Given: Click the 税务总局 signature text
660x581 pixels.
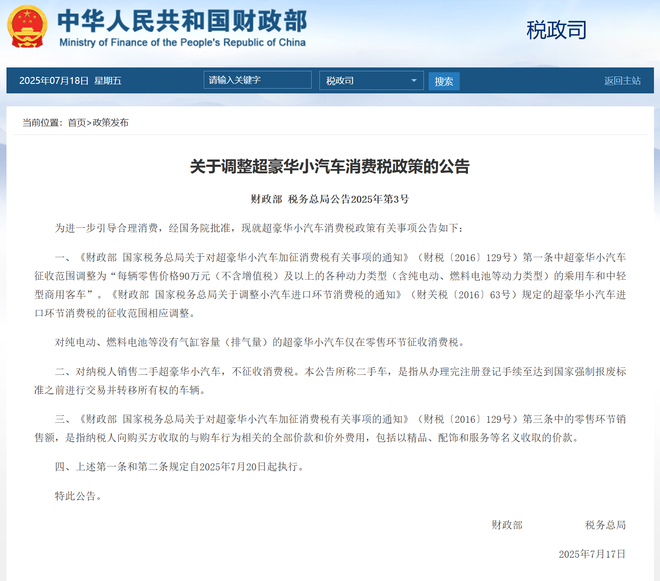Looking at the screenshot, I should (x=605, y=525).
